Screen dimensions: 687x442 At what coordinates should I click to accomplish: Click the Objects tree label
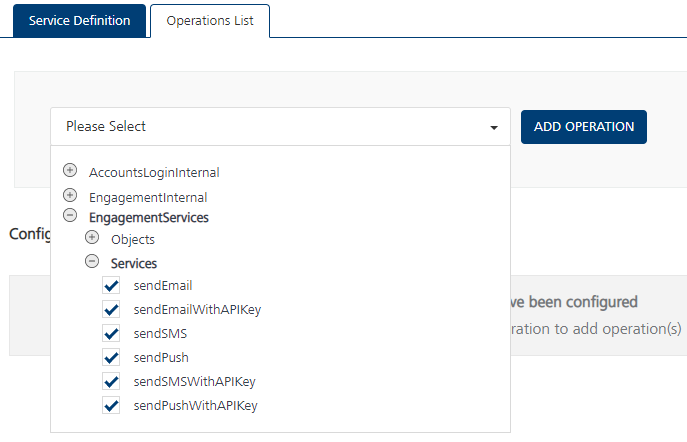click(x=133, y=240)
